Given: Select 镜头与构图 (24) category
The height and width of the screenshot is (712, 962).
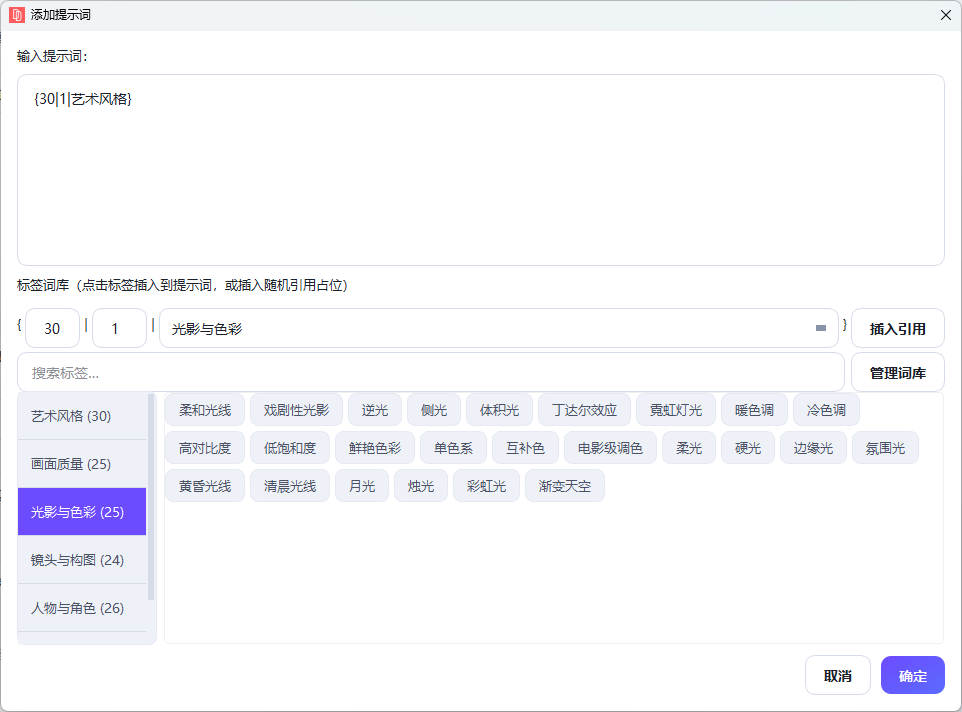Looking at the screenshot, I should coord(82,559).
